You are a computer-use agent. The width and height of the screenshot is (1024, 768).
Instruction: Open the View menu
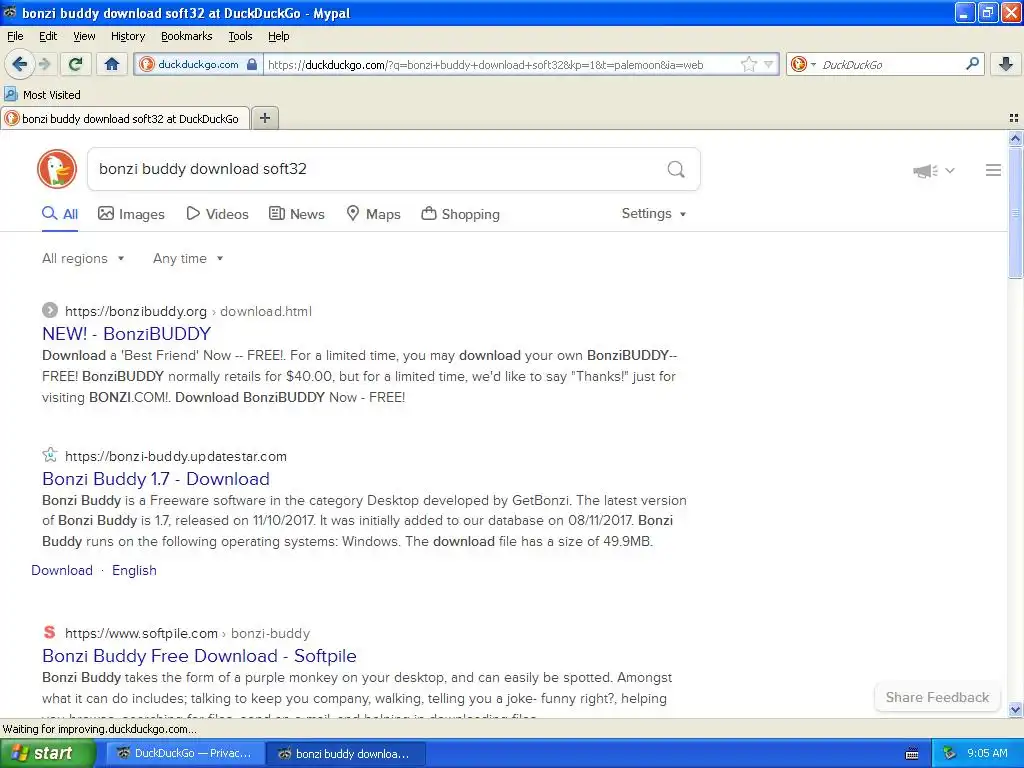click(84, 36)
